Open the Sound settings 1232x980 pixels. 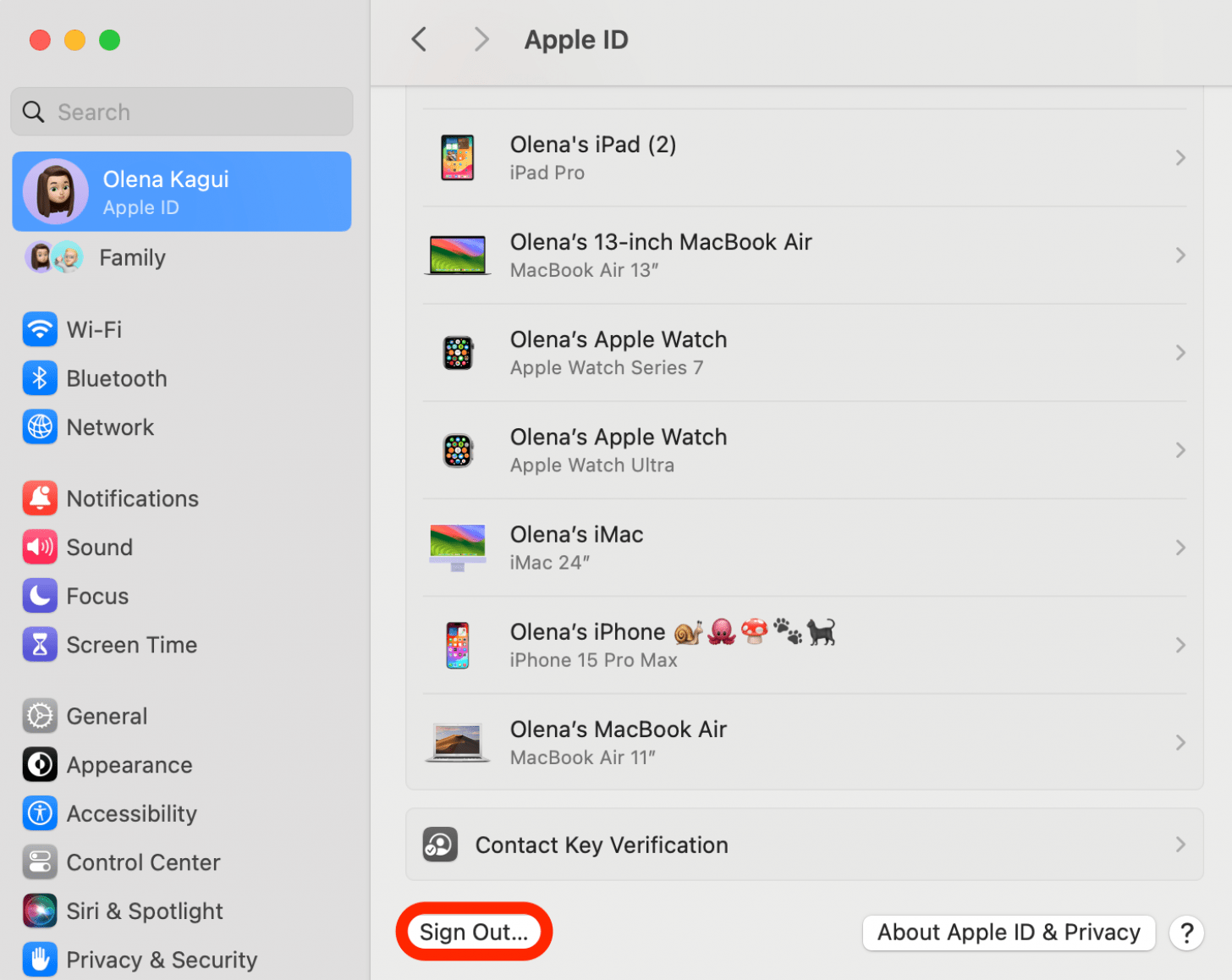click(x=100, y=547)
